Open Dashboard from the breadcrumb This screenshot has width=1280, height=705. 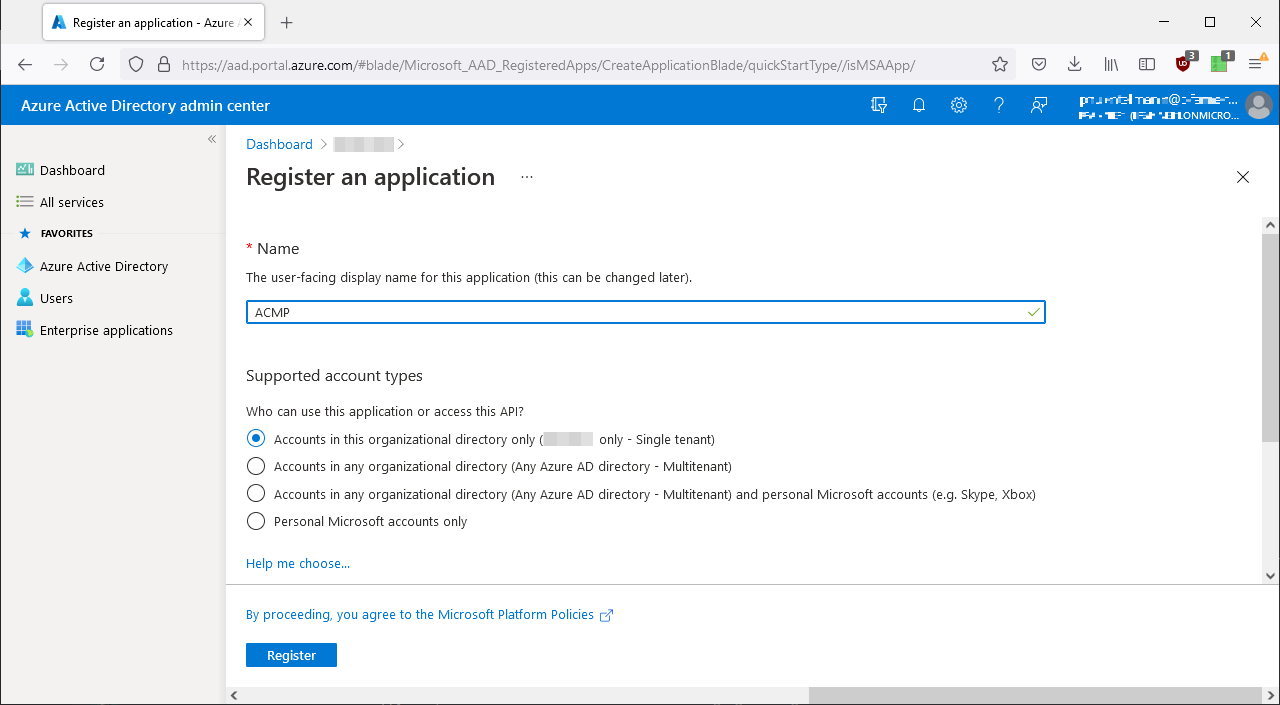click(x=279, y=144)
